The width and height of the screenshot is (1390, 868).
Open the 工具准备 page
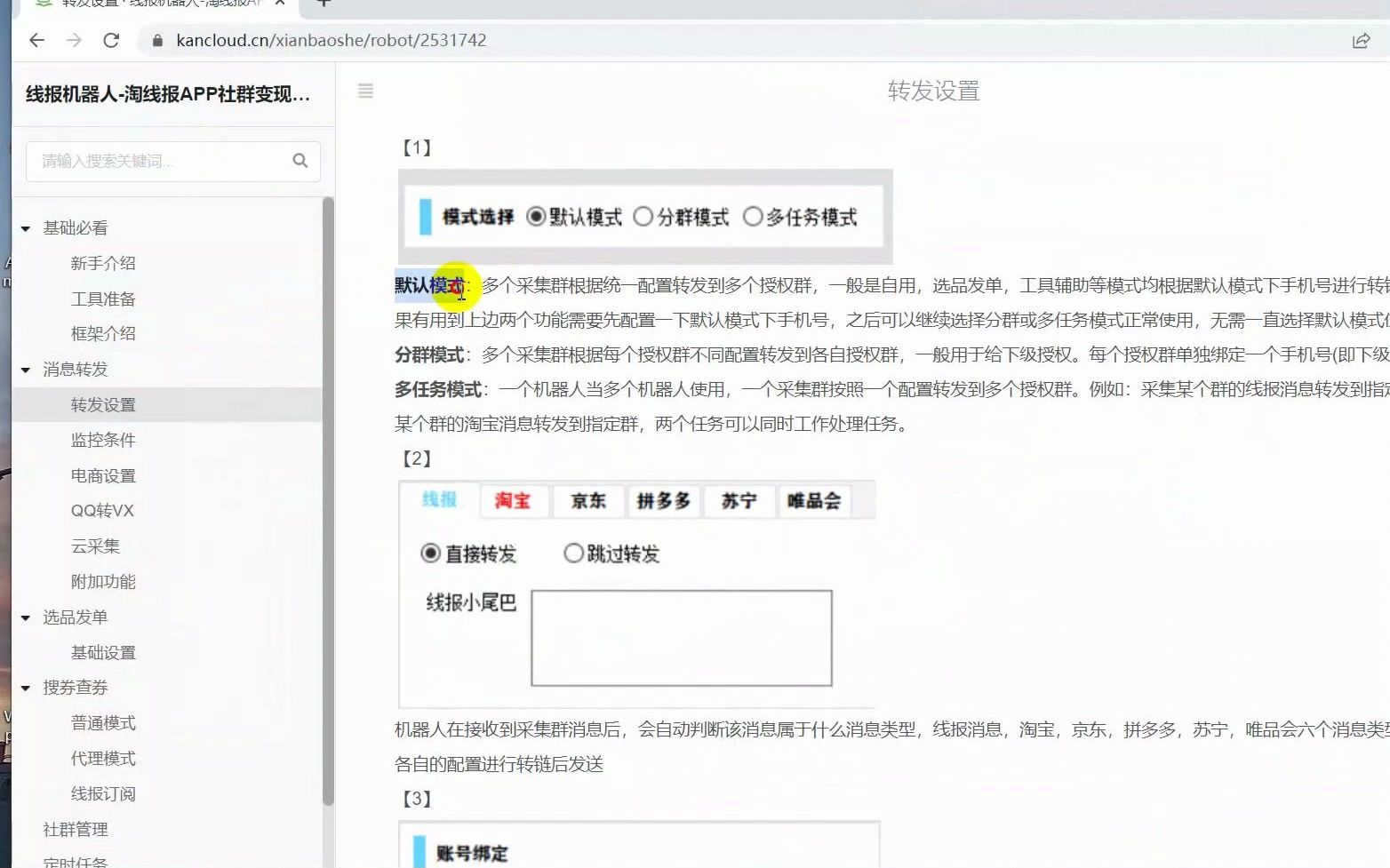103,299
